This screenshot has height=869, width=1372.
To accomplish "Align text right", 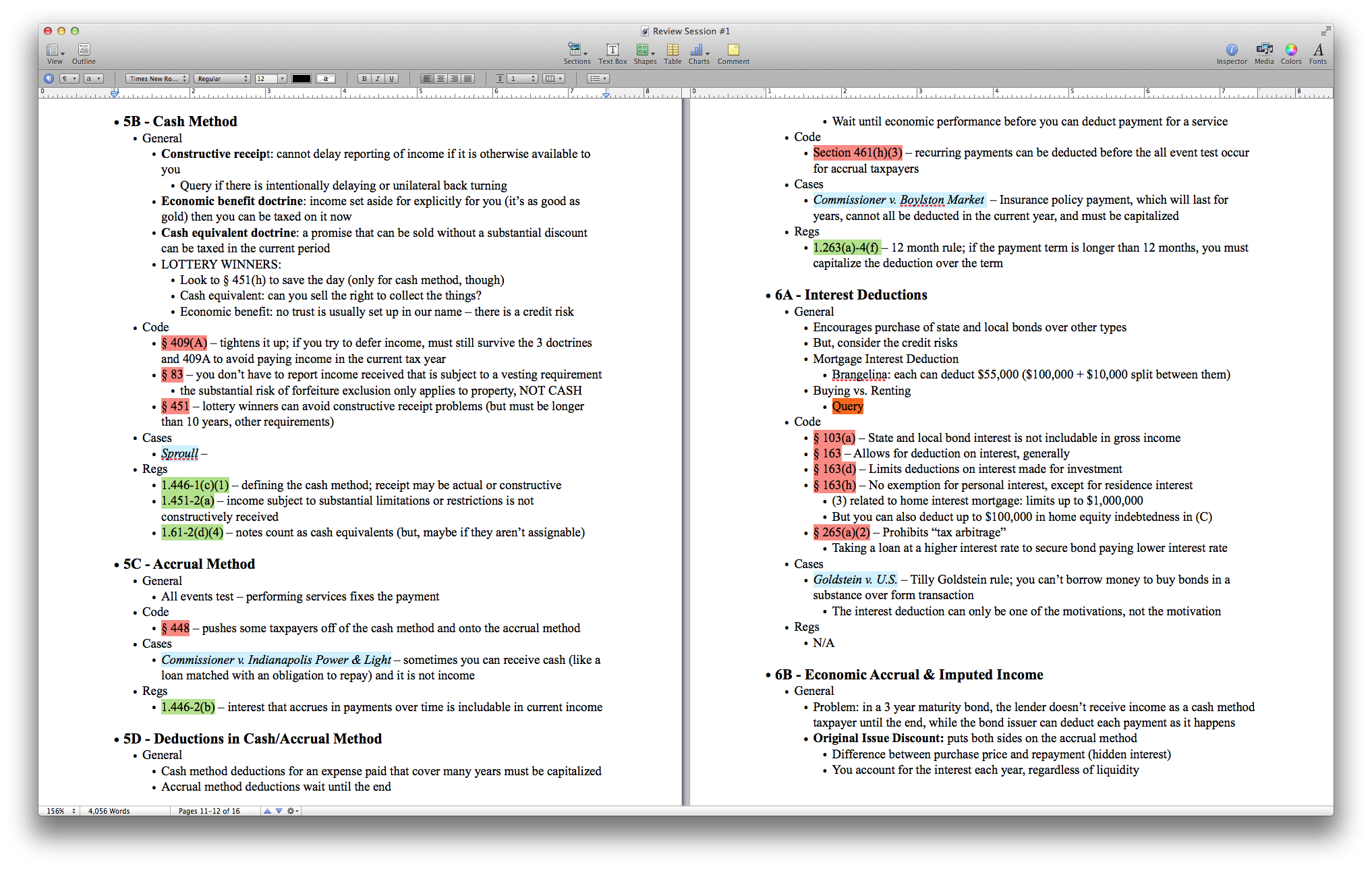I will point(454,79).
